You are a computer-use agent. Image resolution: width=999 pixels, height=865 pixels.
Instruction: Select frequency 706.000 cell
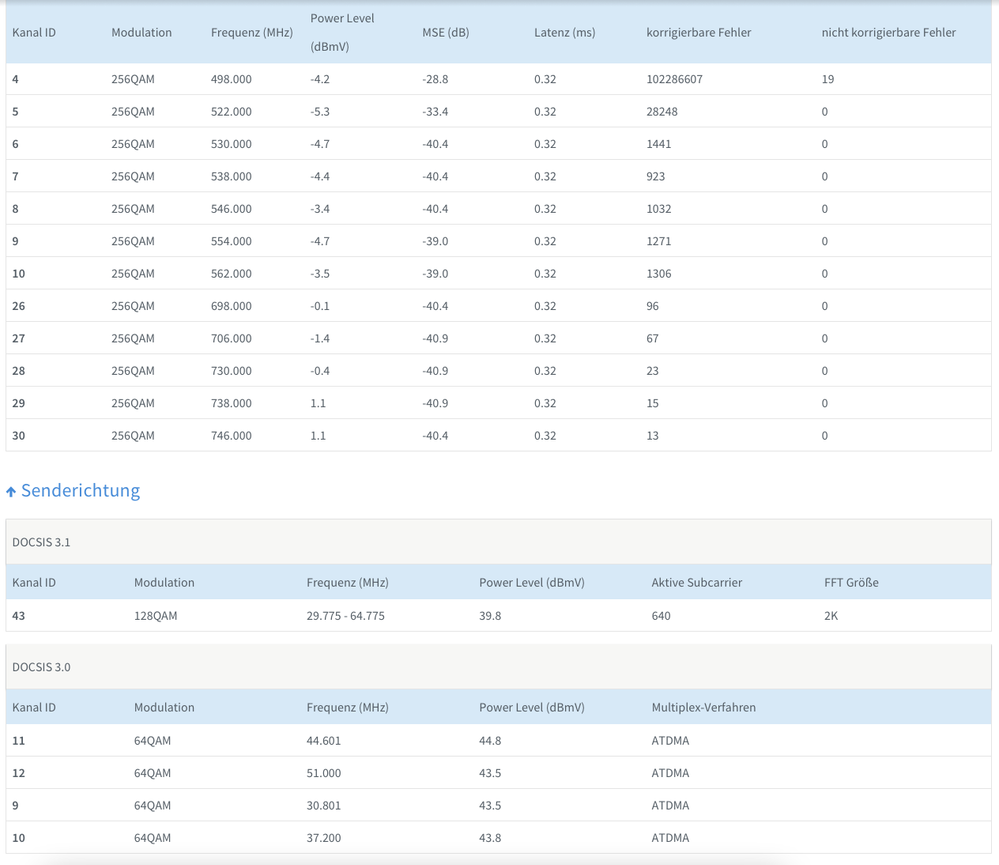(231, 338)
